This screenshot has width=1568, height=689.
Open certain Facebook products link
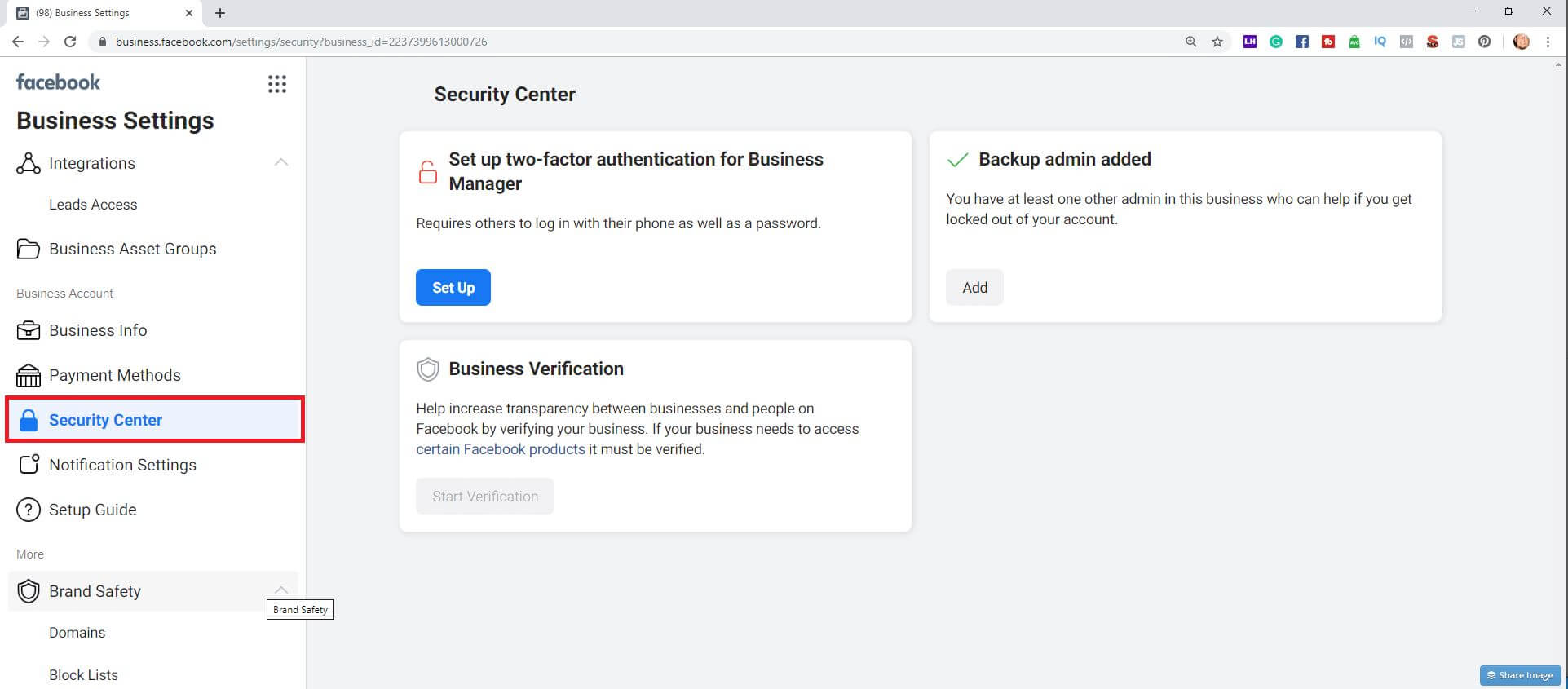click(500, 449)
